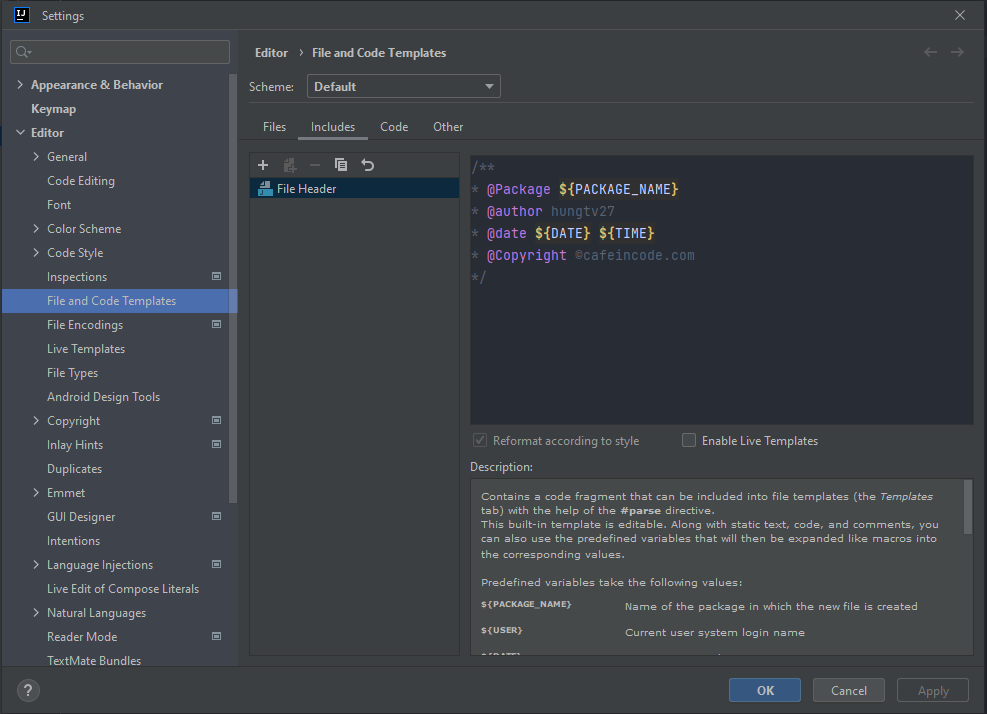Click the plus icon to create a template
The height and width of the screenshot is (714, 987).
263,165
